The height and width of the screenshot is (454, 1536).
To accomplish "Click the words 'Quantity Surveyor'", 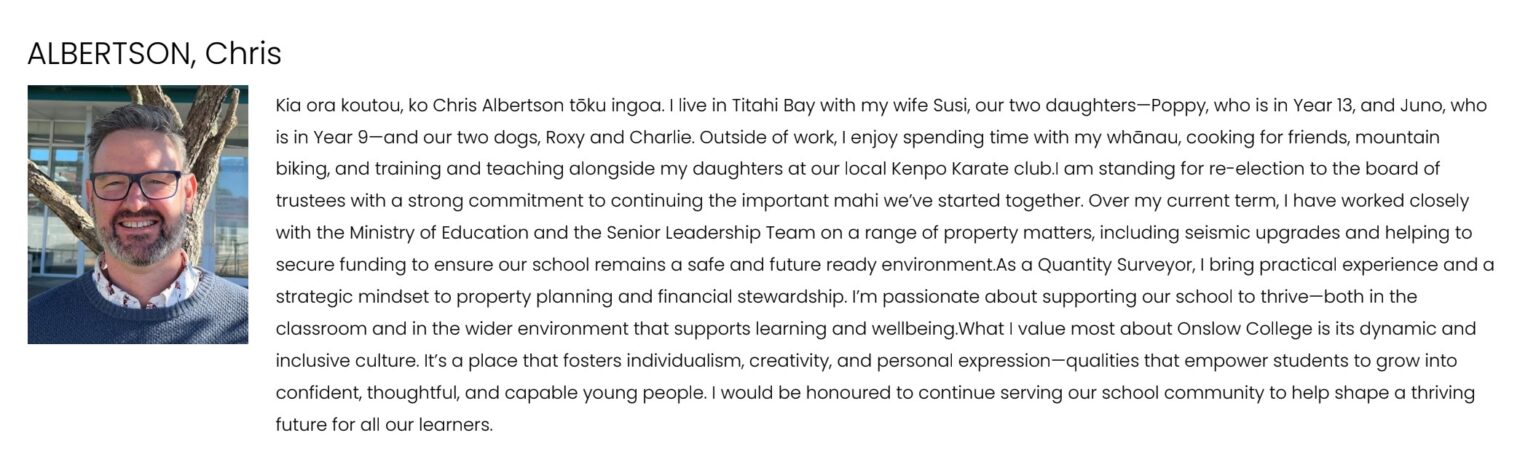I will pos(1112,265).
